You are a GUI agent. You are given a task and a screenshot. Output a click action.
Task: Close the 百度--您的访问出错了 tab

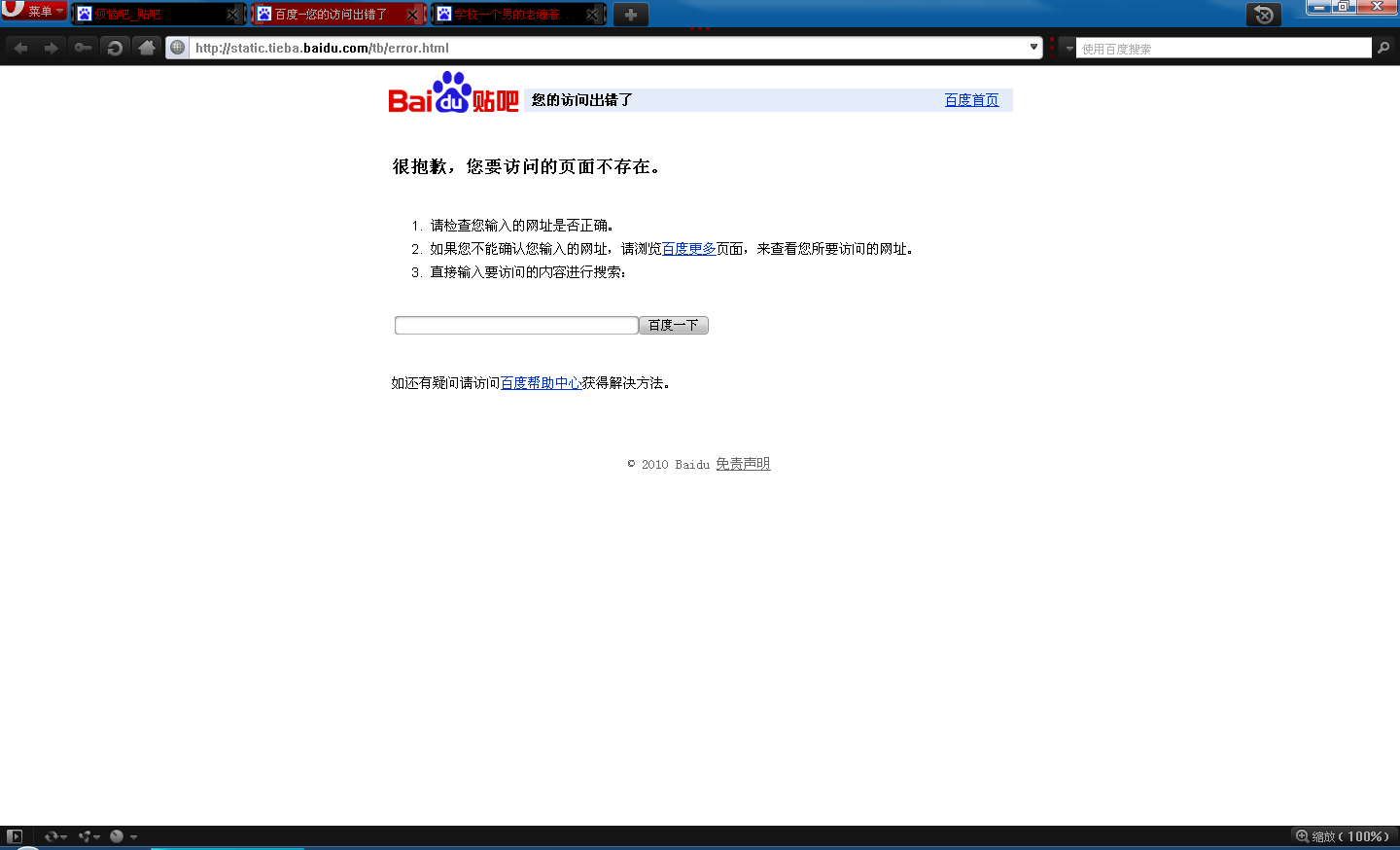(x=412, y=15)
